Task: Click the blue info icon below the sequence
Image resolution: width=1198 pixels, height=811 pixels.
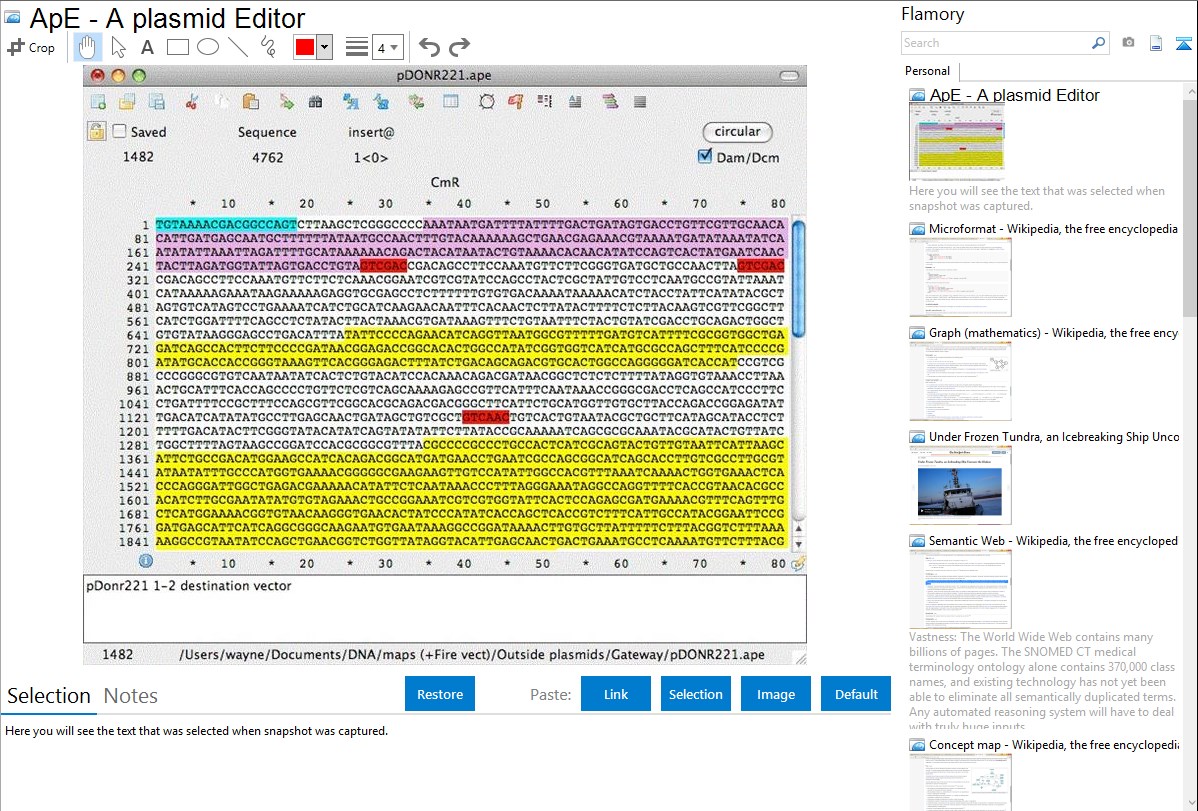Action: pos(146,561)
